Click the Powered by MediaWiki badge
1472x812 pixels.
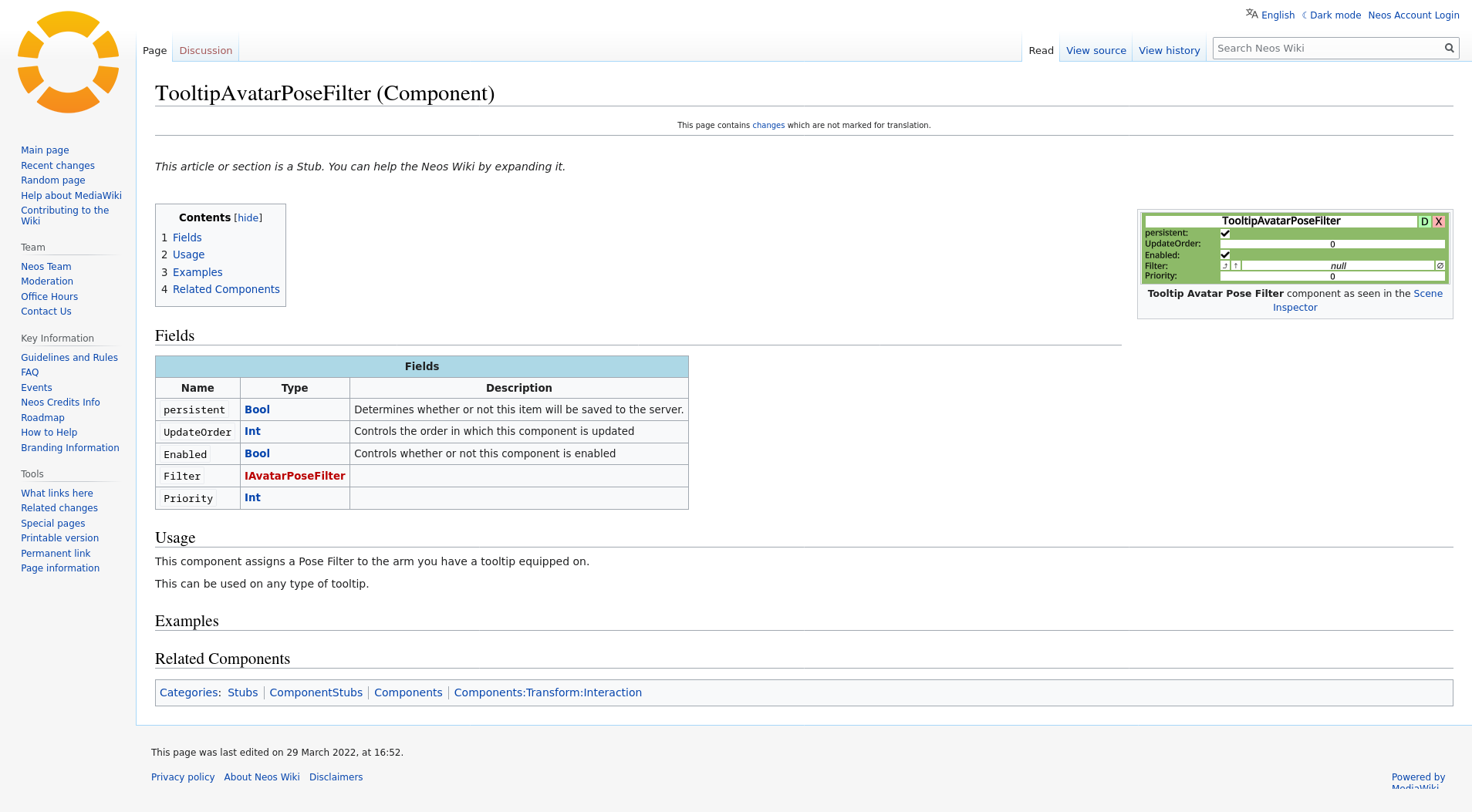pos(1418,780)
